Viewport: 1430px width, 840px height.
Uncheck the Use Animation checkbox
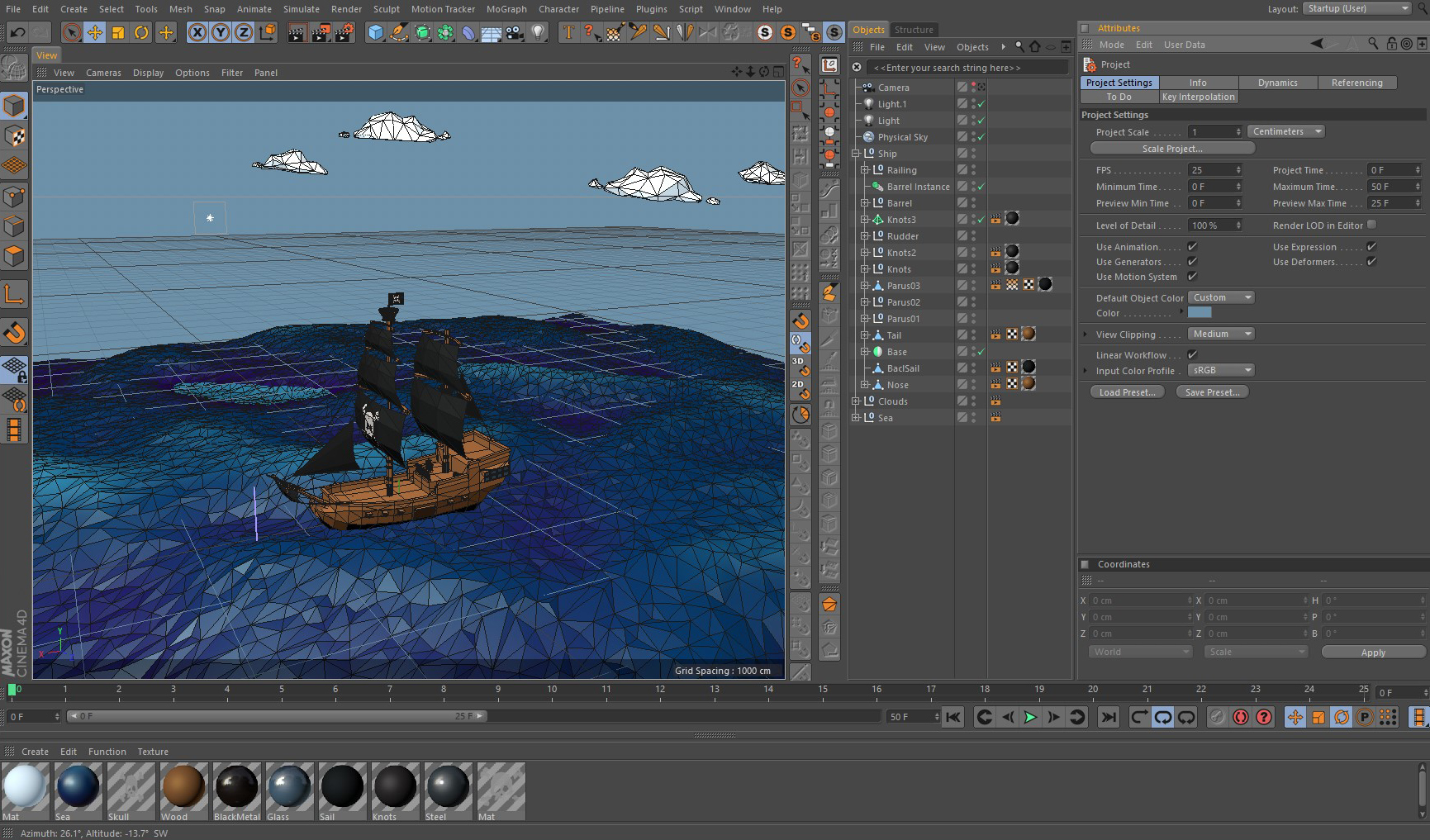point(1192,247)
